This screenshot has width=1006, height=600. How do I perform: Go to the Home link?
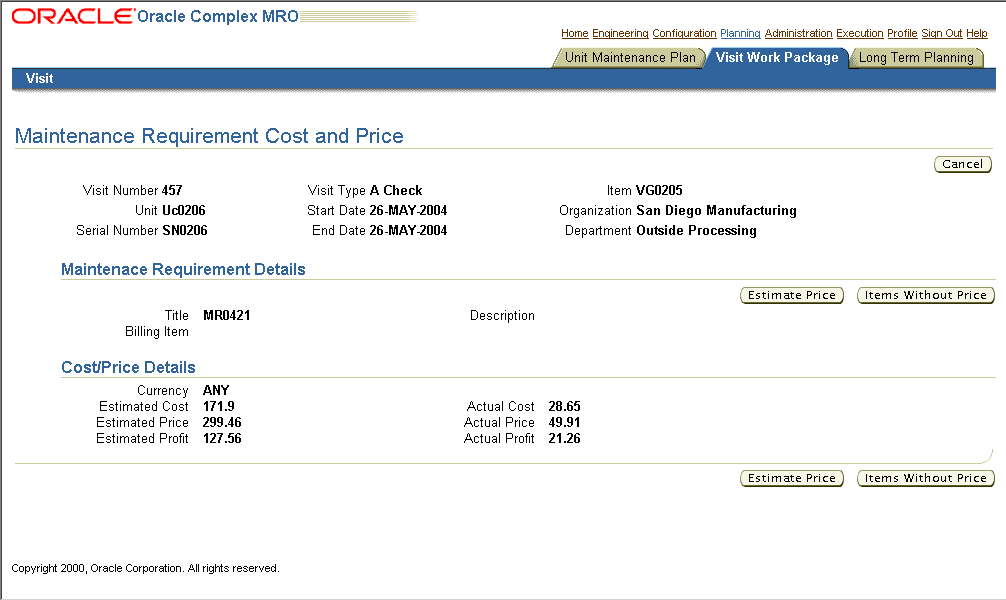pyautogui.click(x=574, y=34)
